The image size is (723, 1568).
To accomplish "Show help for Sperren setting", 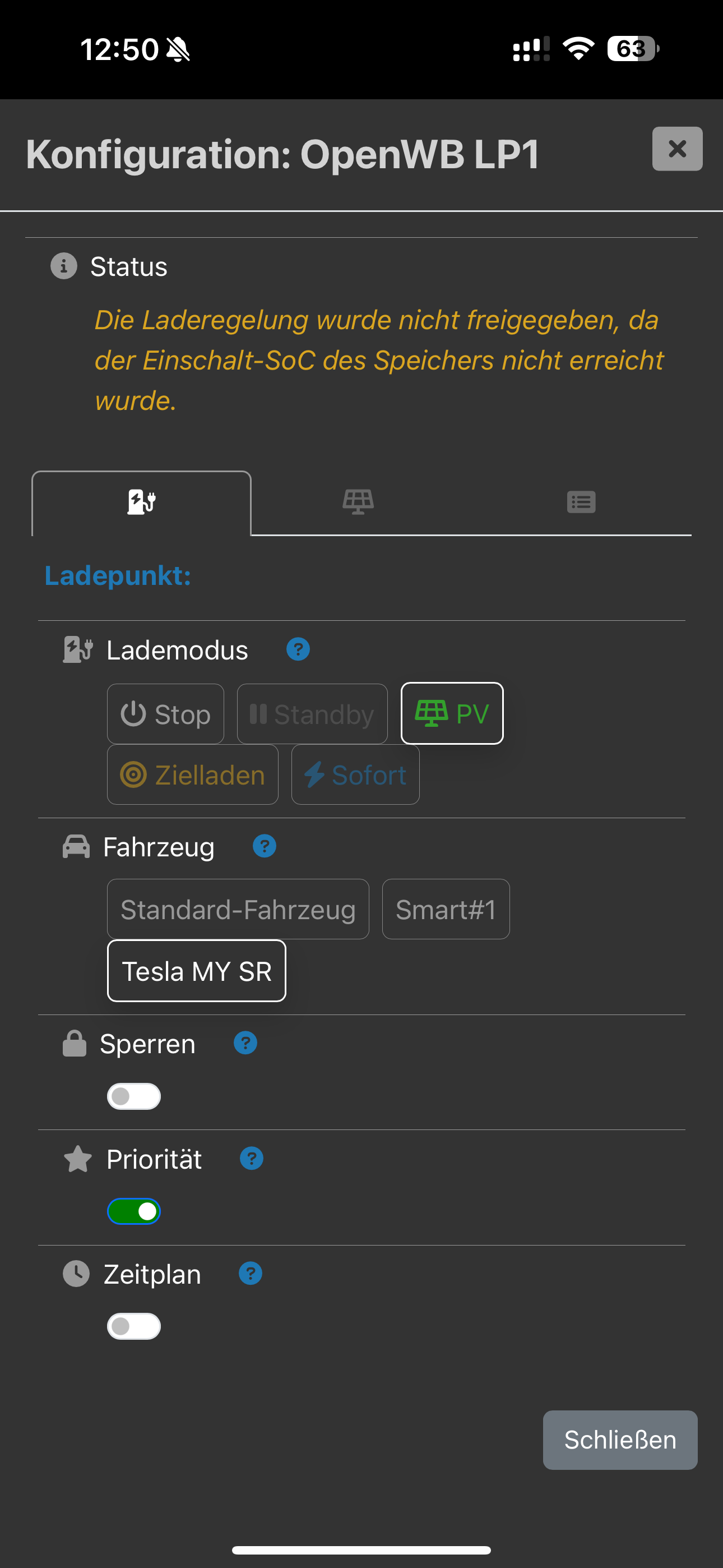I will (245, 1043).
